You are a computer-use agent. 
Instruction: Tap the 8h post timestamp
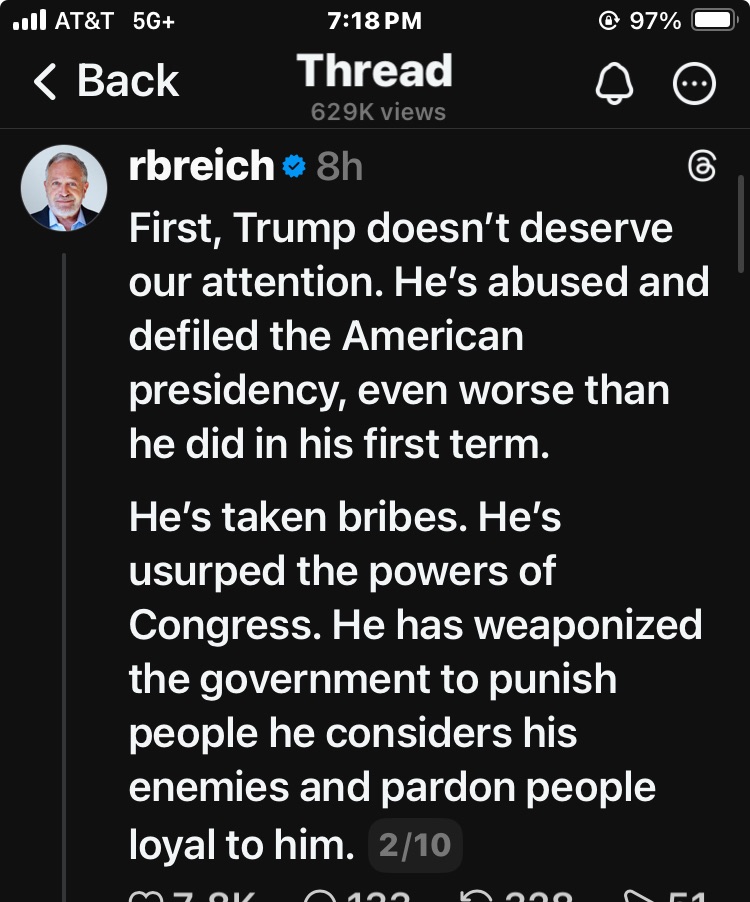tap(339, 167)
